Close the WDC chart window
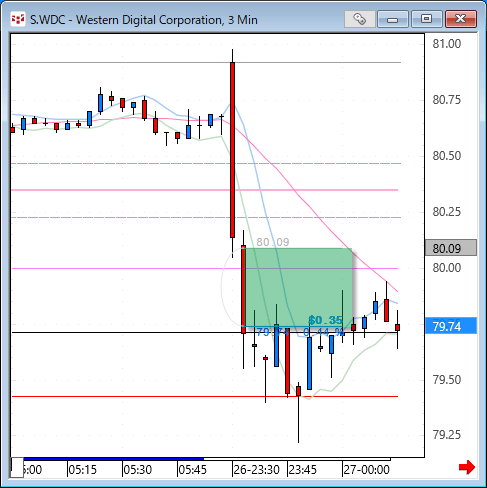 [x=461, y=19]
